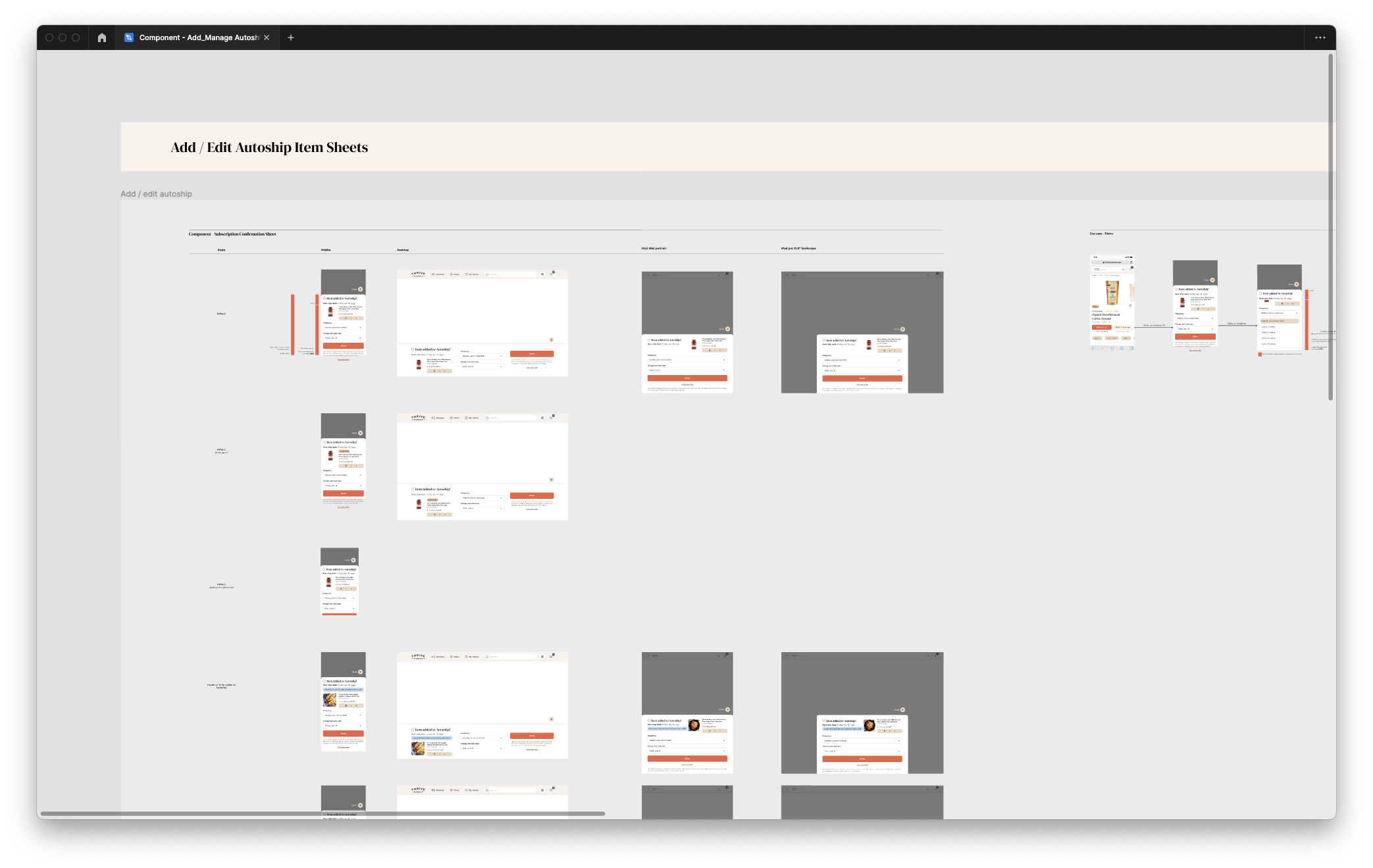The image size is (1373, 868).
Task: Select the iPad Mini frame in the first Default row
Action: click(x=687, y=332)
